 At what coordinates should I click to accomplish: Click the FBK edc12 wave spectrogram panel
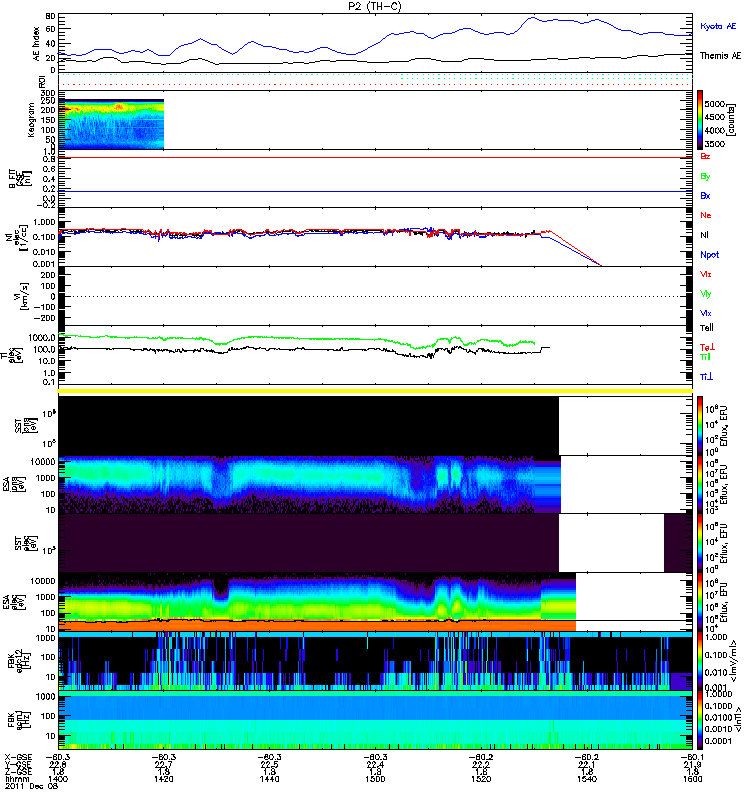[x=376, y=661]
